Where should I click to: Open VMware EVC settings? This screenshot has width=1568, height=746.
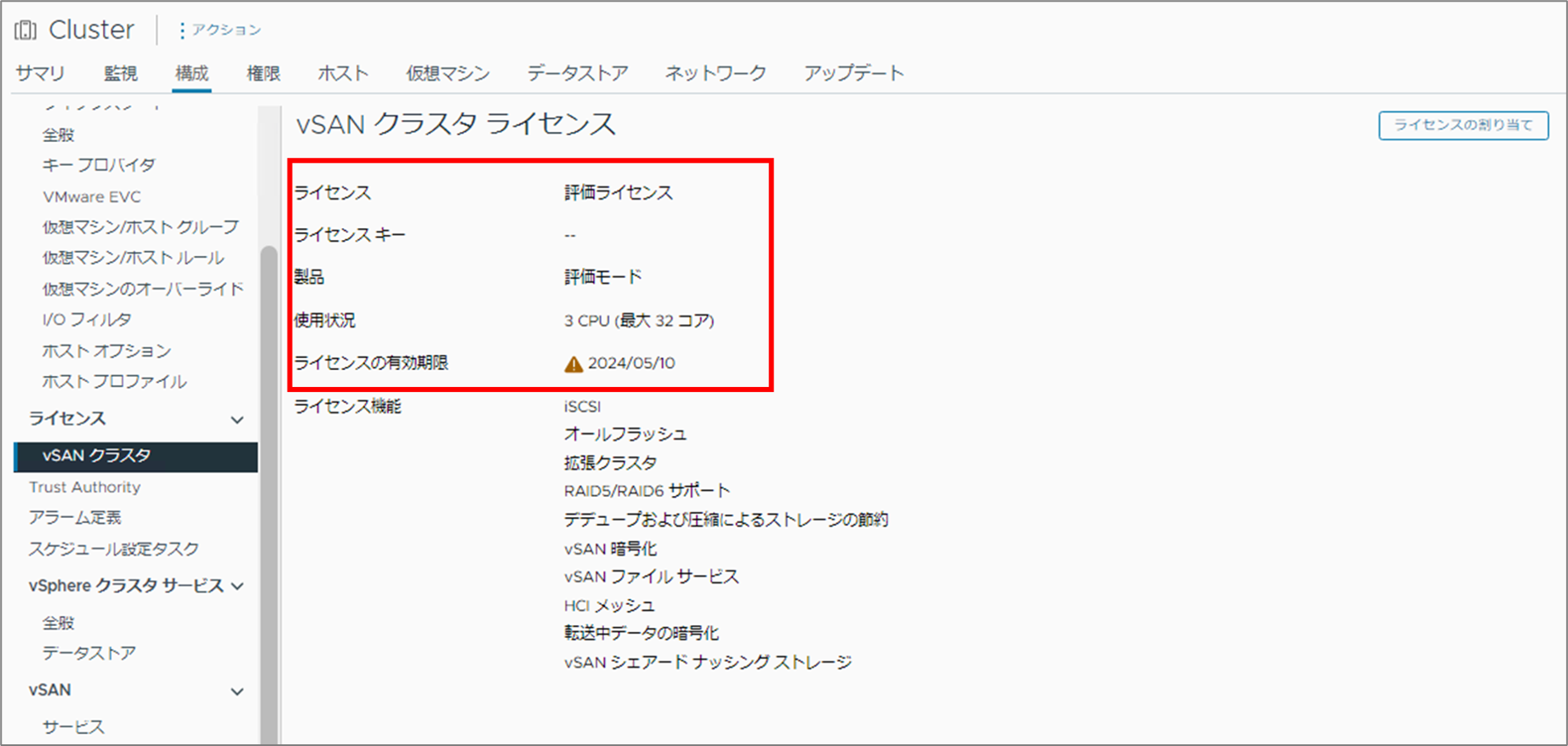[x=92, y=196]
